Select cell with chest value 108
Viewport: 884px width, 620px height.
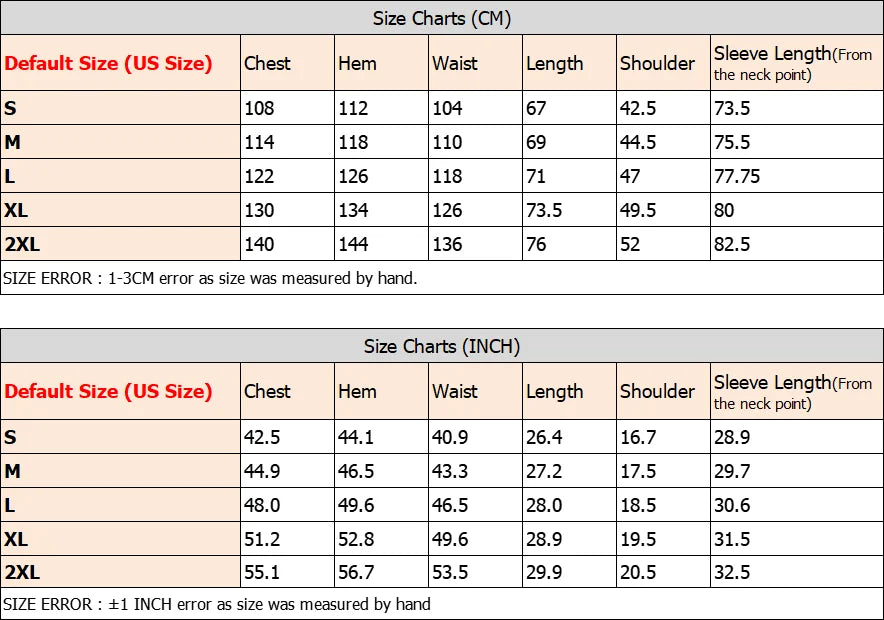pos(288,108)
